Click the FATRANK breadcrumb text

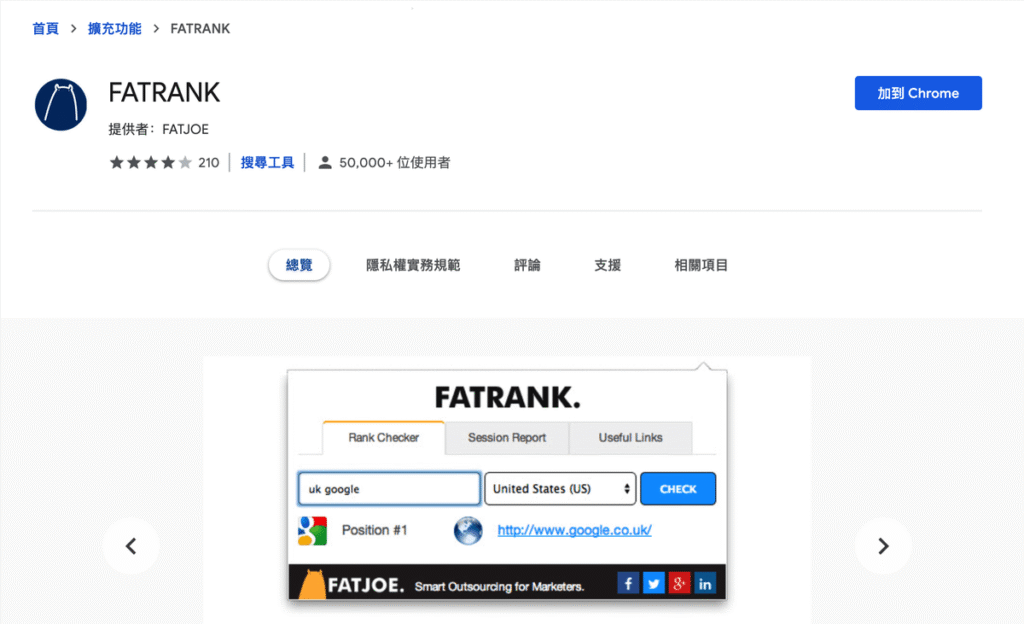pos(200,29)
